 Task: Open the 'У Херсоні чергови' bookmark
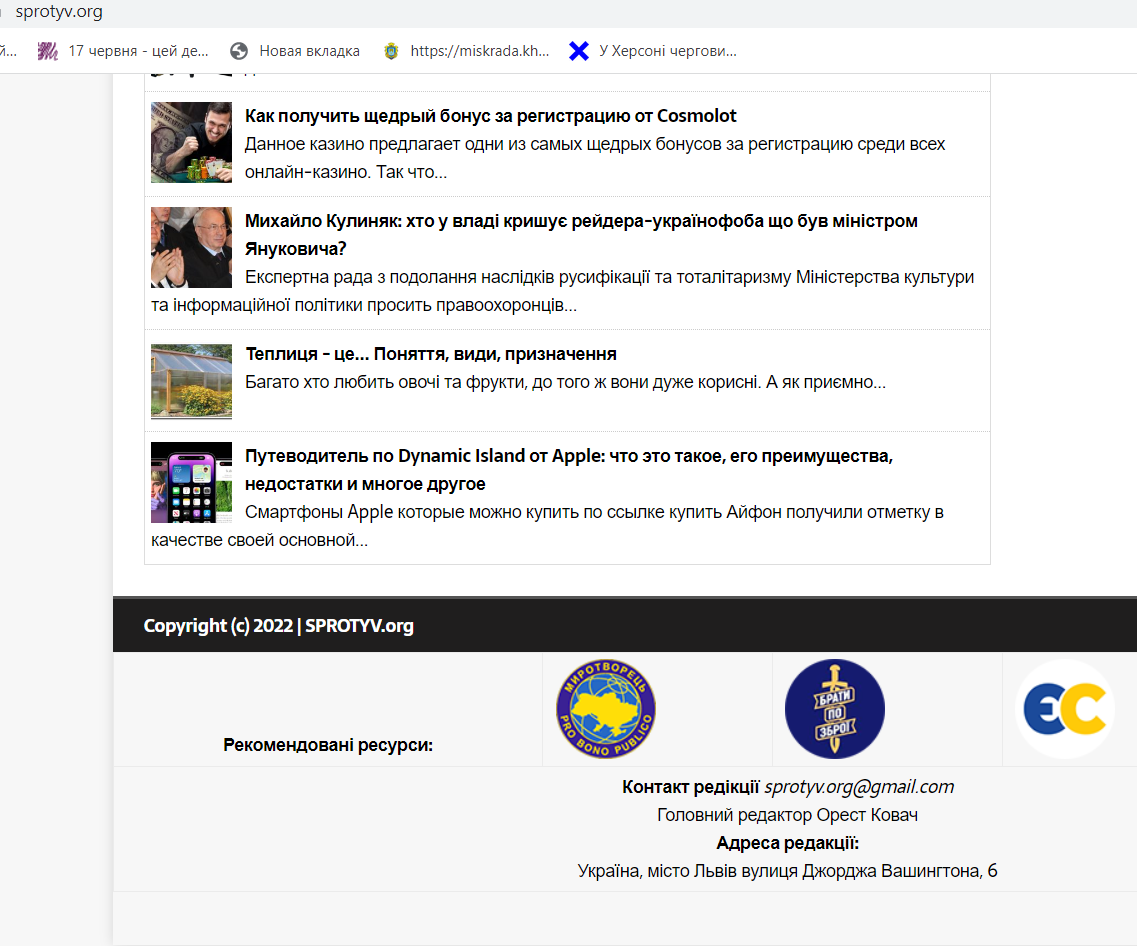tap(666, 51)
